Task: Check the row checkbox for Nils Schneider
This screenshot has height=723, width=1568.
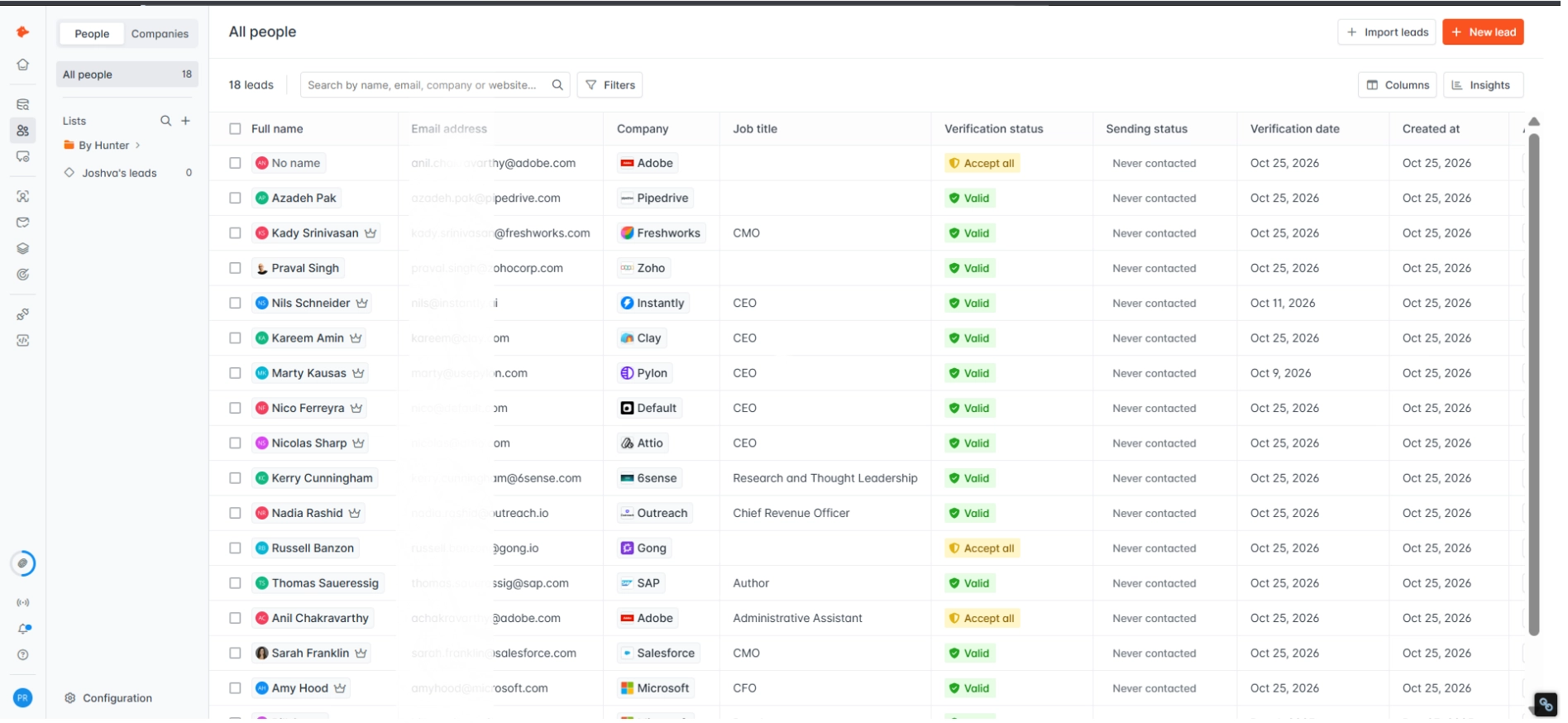Action: tap(236, 304)
